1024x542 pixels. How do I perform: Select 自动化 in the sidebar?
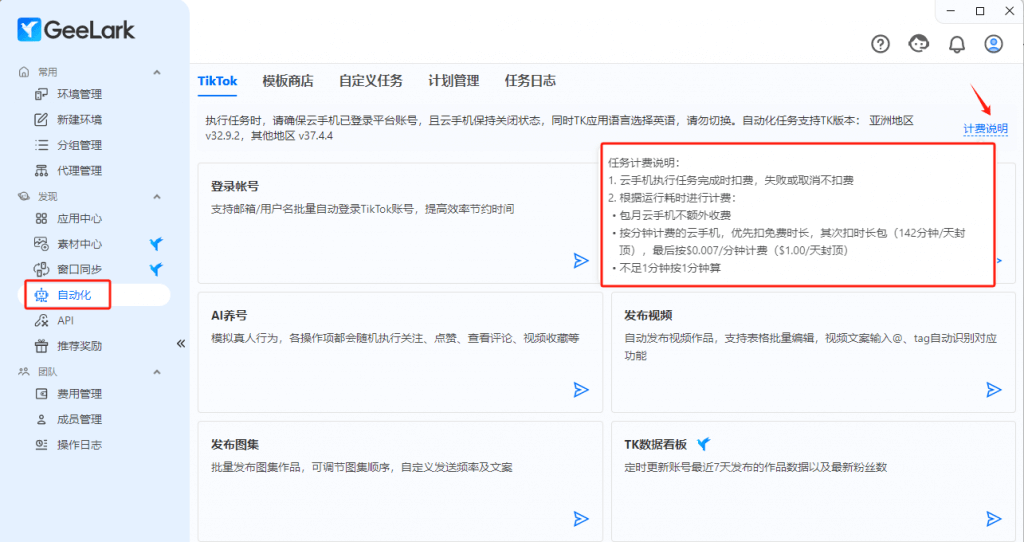pos(75,295)
